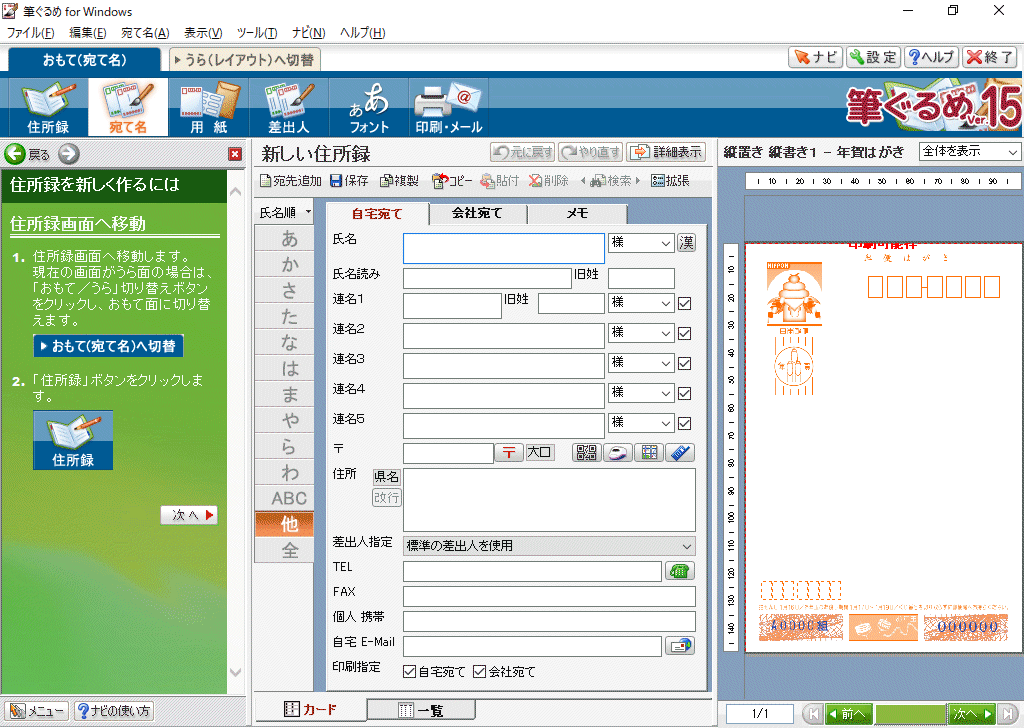Click the 宛先追加 add recipient icon
The width and height of the screenshot is (1024, 728).
click(x=291, y=181)
